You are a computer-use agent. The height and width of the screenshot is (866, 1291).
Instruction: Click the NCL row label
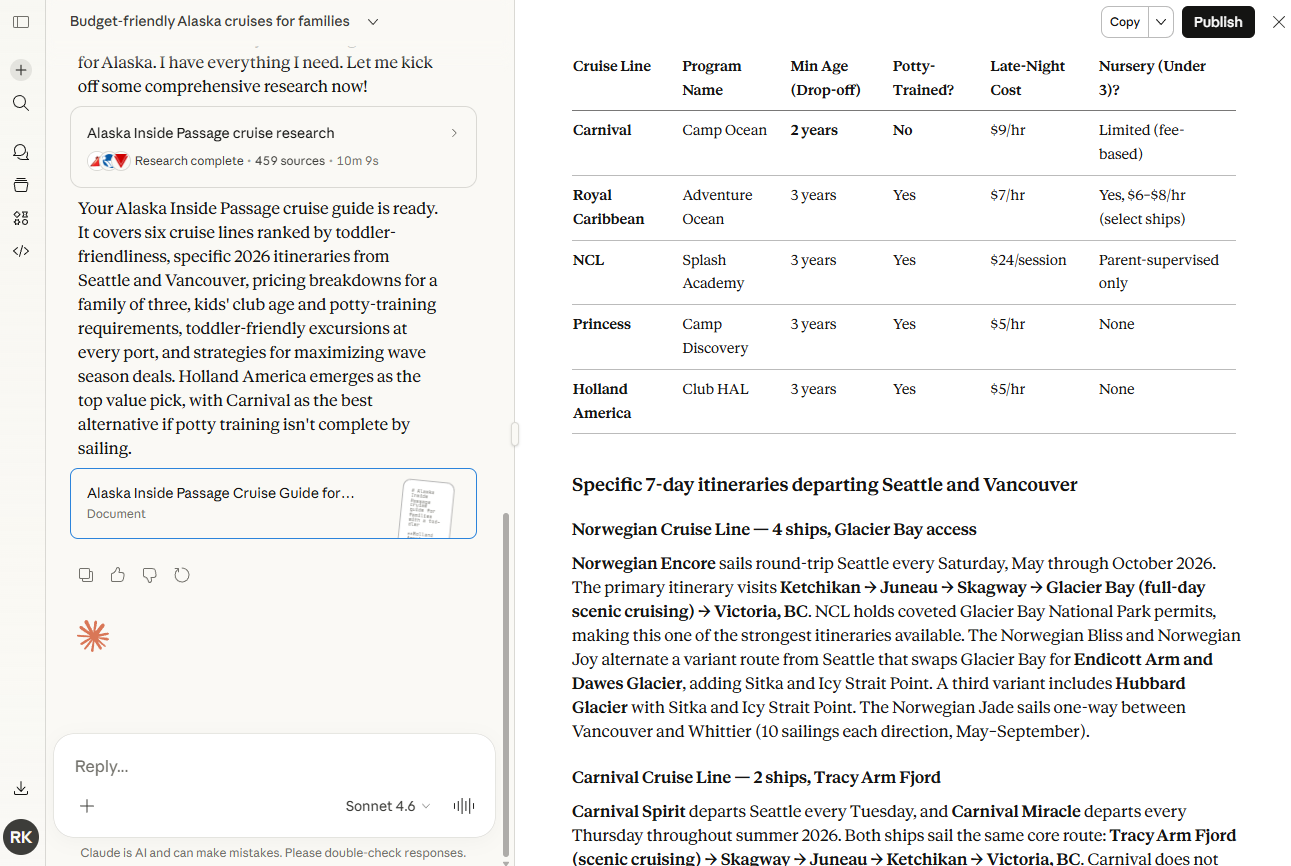pyautogui.click(x=589, y=260)
